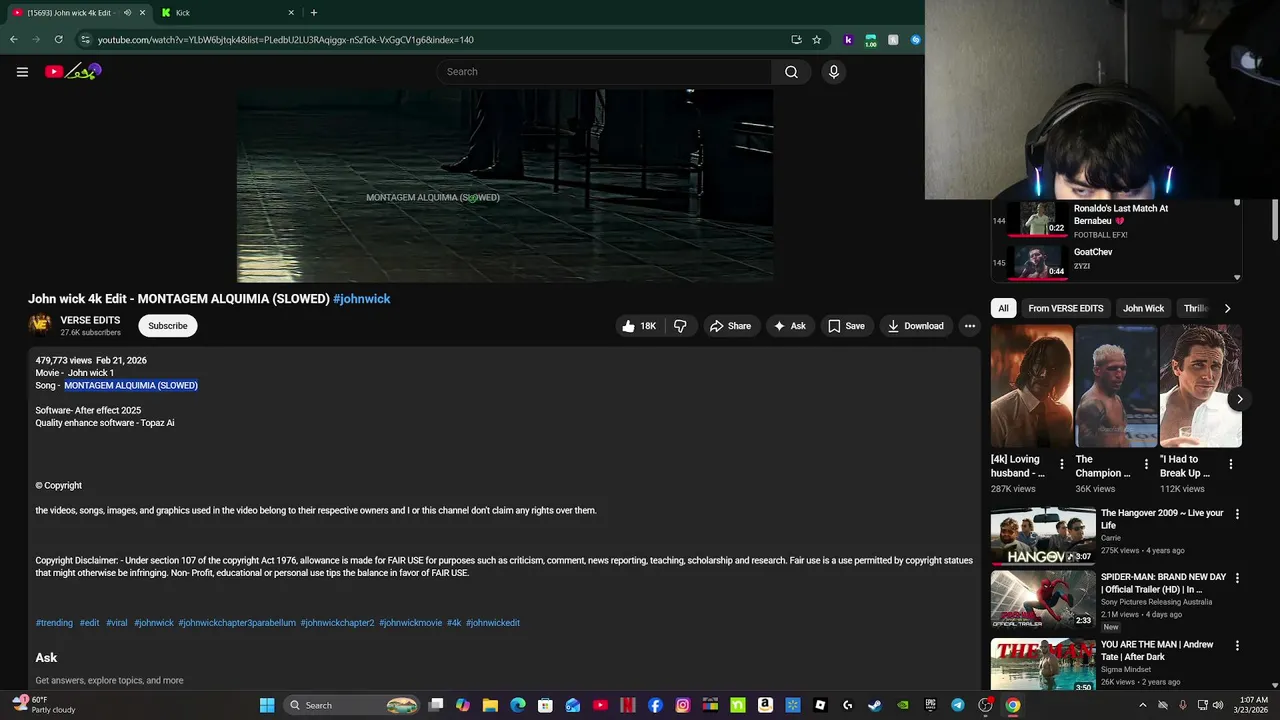The image size is (1280, 720).
Task: Save the video to a playlist
Action: [x=846, y=326]
